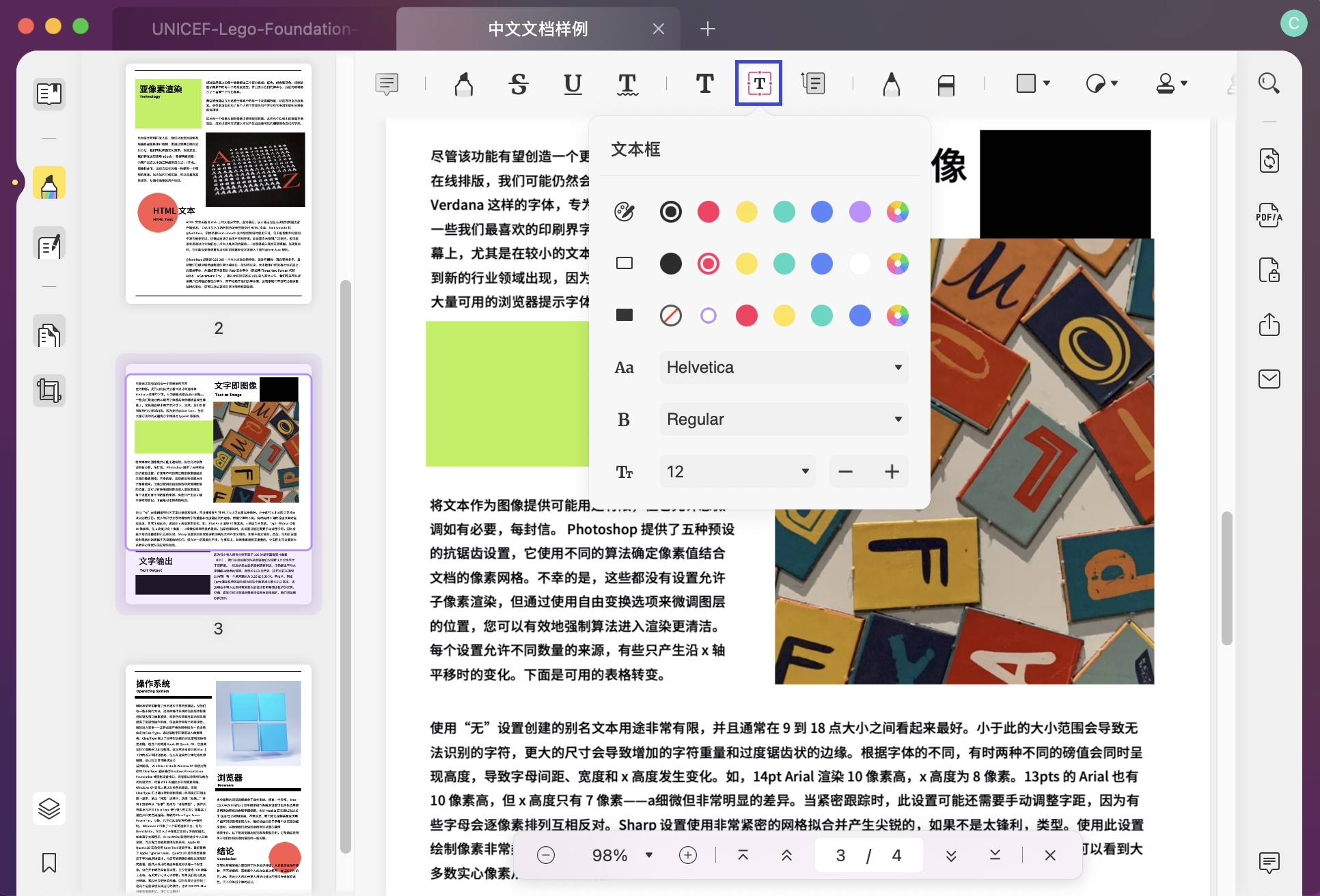Image resolution: width=1320 pixels, height=896 pixels.
Task: Zoom in using the plus circle
Action: pyautogui.click(x=688, y=855)
